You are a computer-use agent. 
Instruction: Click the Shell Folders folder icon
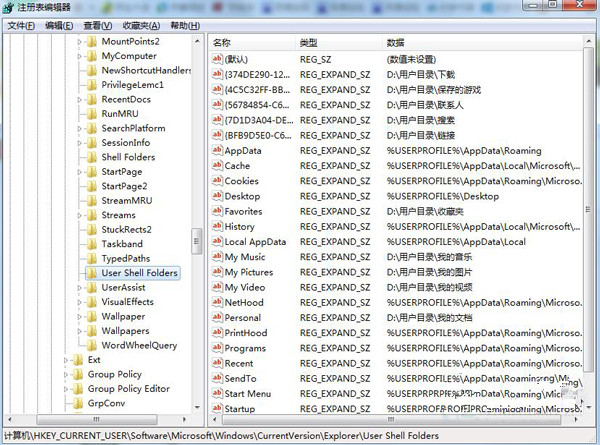pyautogui.click(x=92, y=157)
